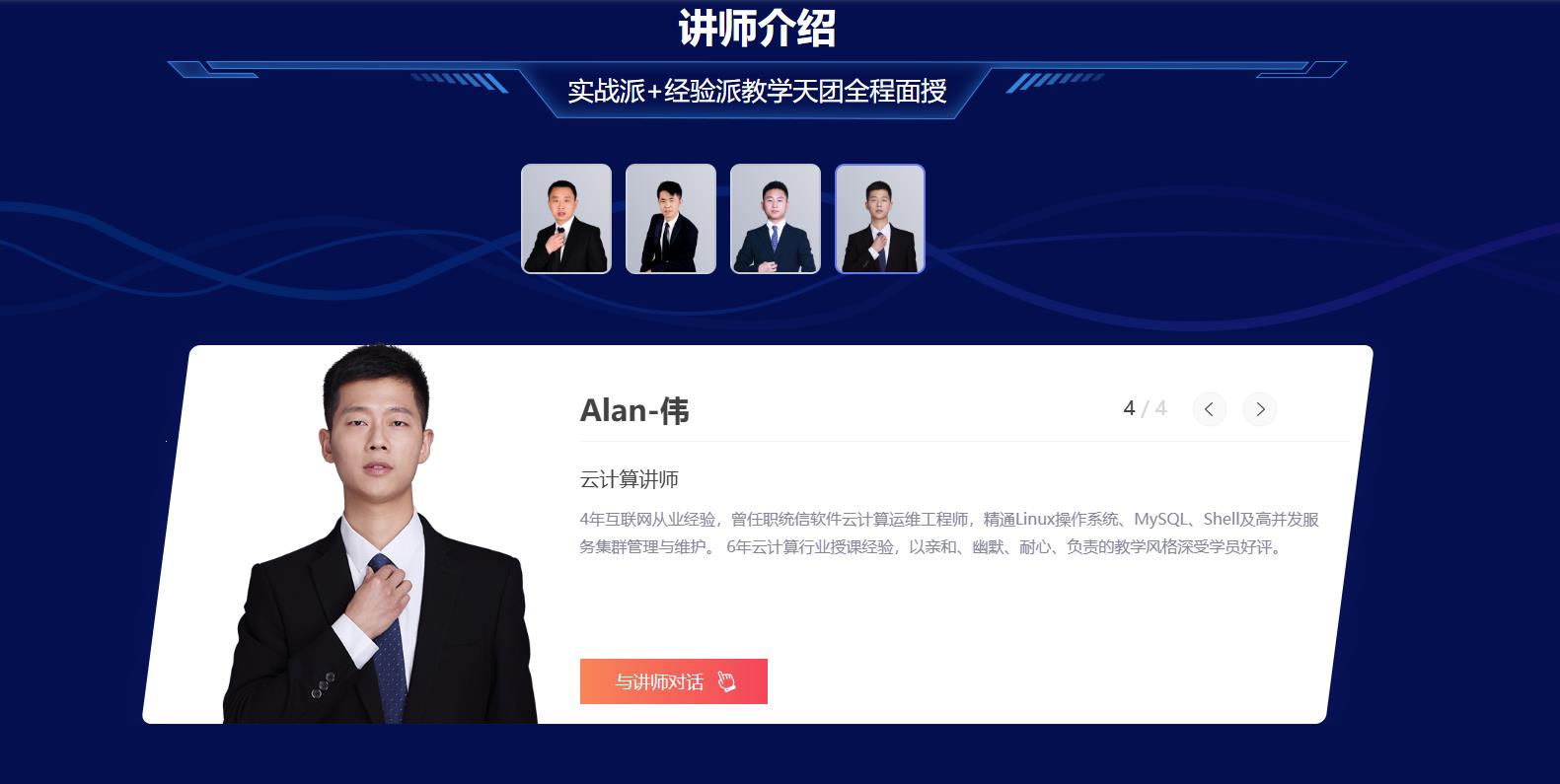The image size is (1560, 784).
Task: Click the slanted stripes right of the banner
Action: pyautogui.click(x=1055, y=82)
